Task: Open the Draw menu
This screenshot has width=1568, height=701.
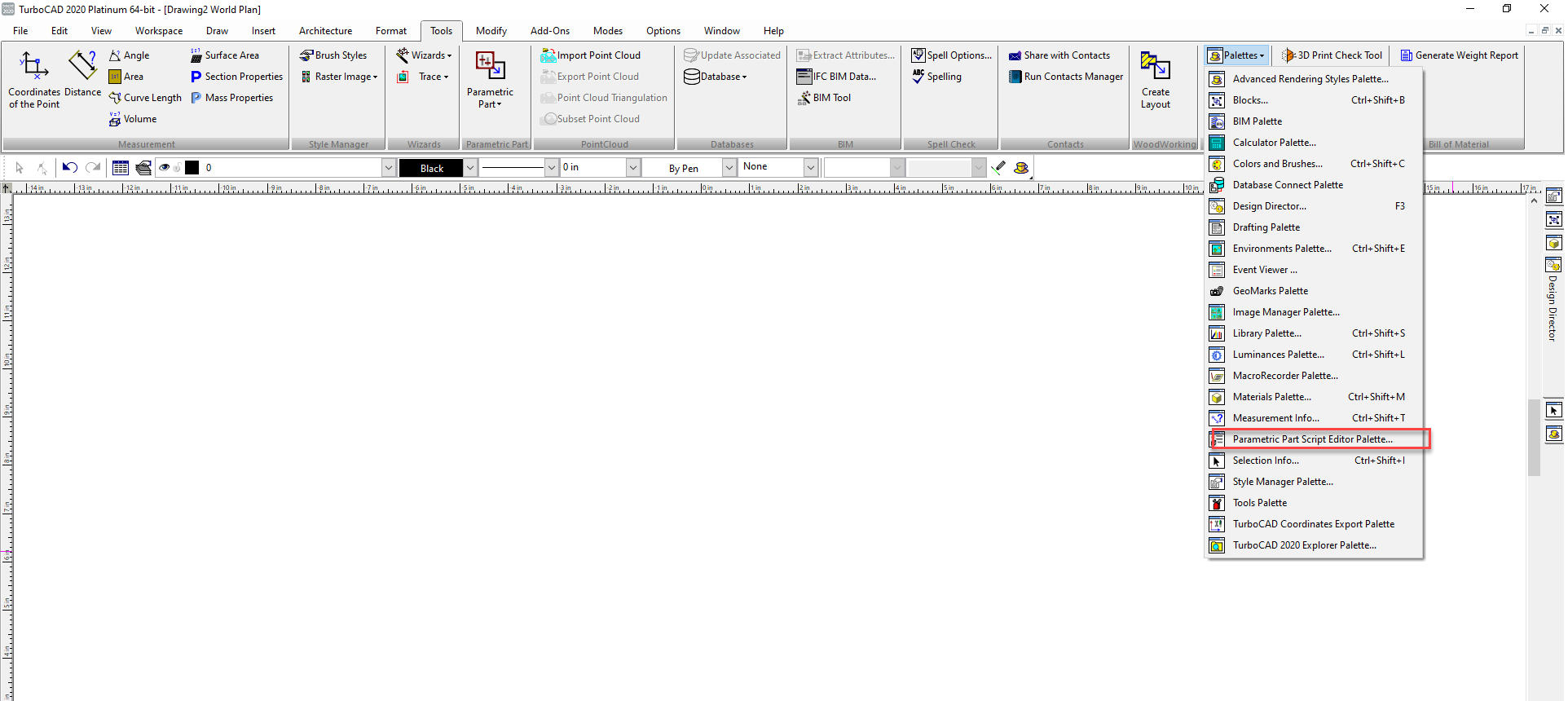Action: click(217, 31)
